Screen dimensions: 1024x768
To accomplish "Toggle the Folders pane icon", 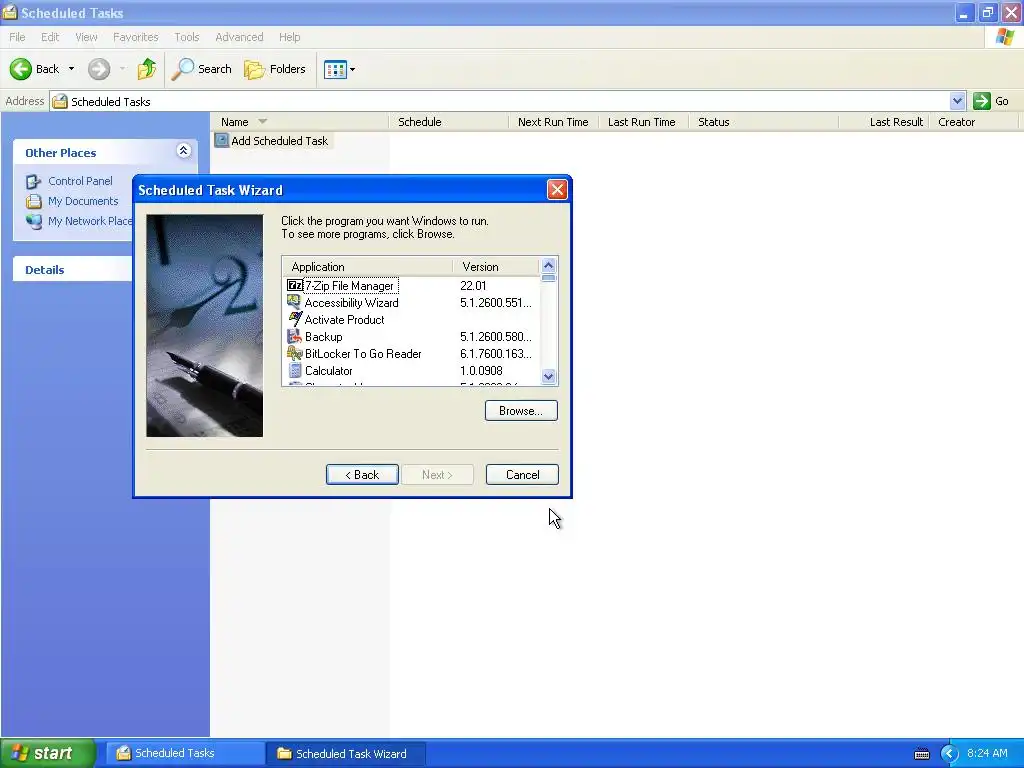I will [254, 69].
